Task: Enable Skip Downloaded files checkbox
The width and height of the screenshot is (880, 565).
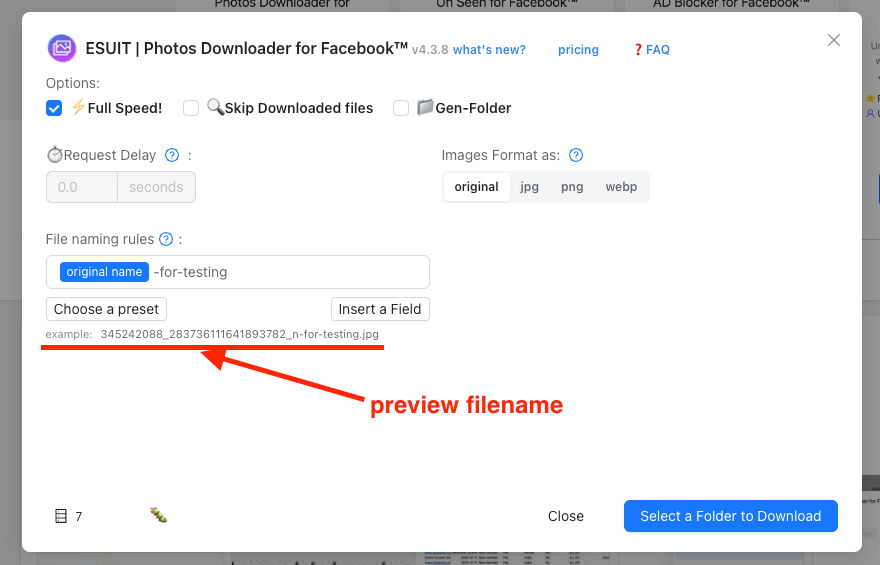Action: (192, 108)
